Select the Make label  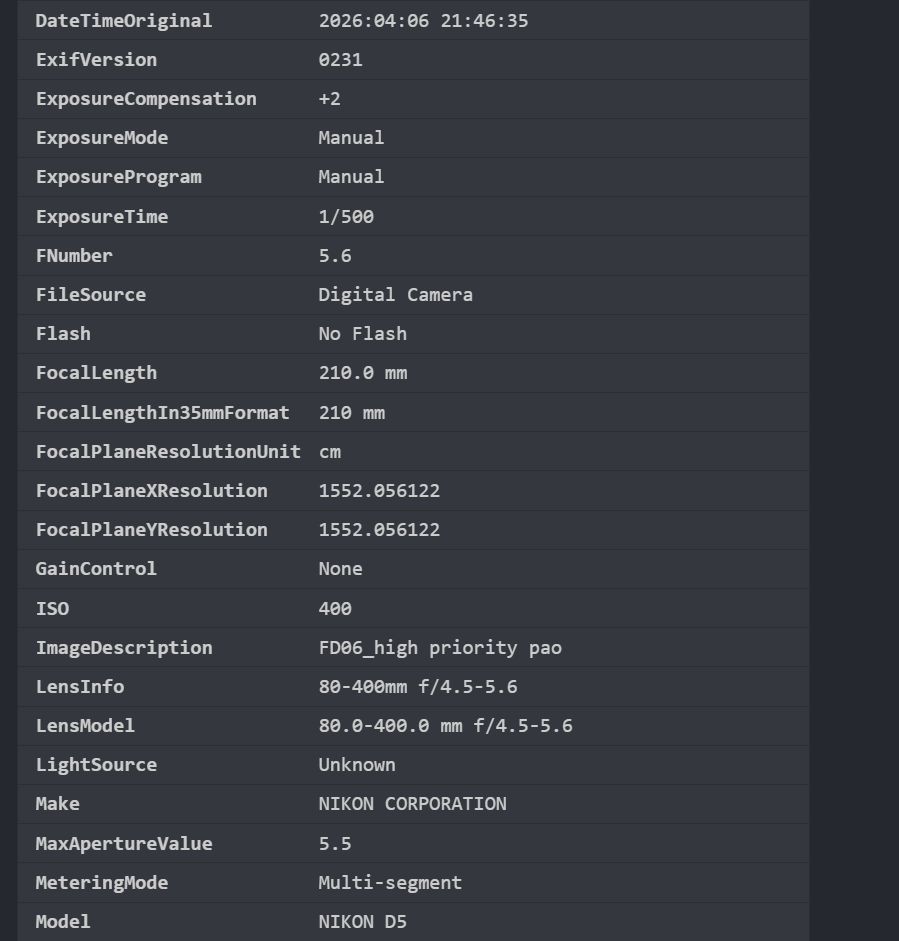[x=58, y=804]
